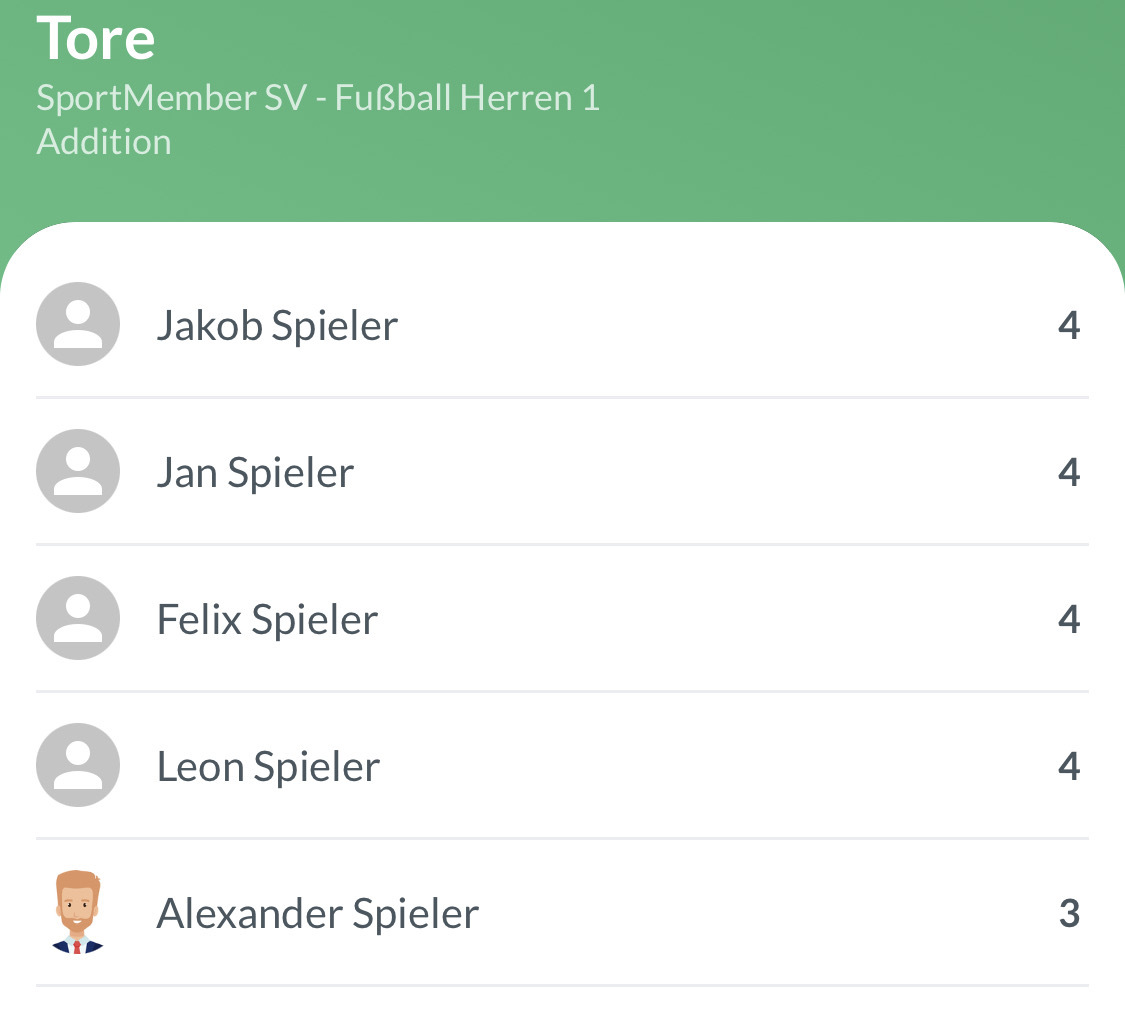This screenshot has height=1017, width=1125.
Task: Tap the Felix Spieler name
Action: 267,620
